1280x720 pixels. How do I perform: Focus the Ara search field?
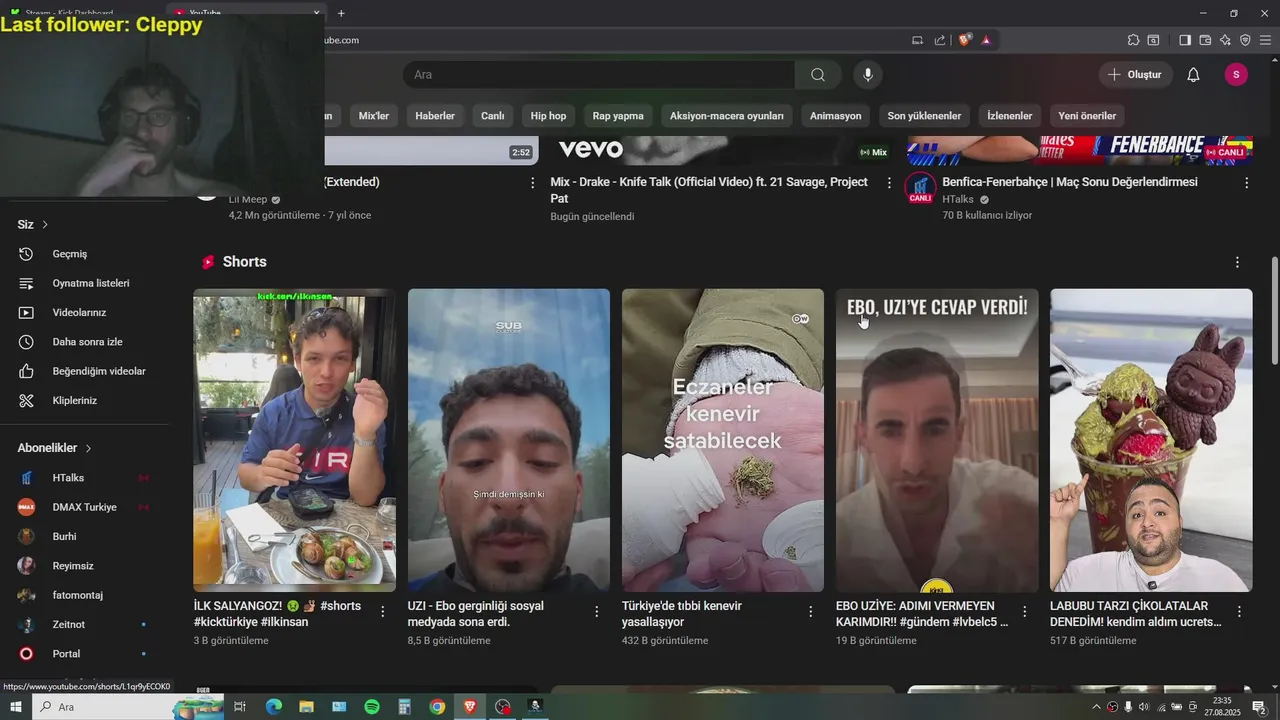pos(599,75)
